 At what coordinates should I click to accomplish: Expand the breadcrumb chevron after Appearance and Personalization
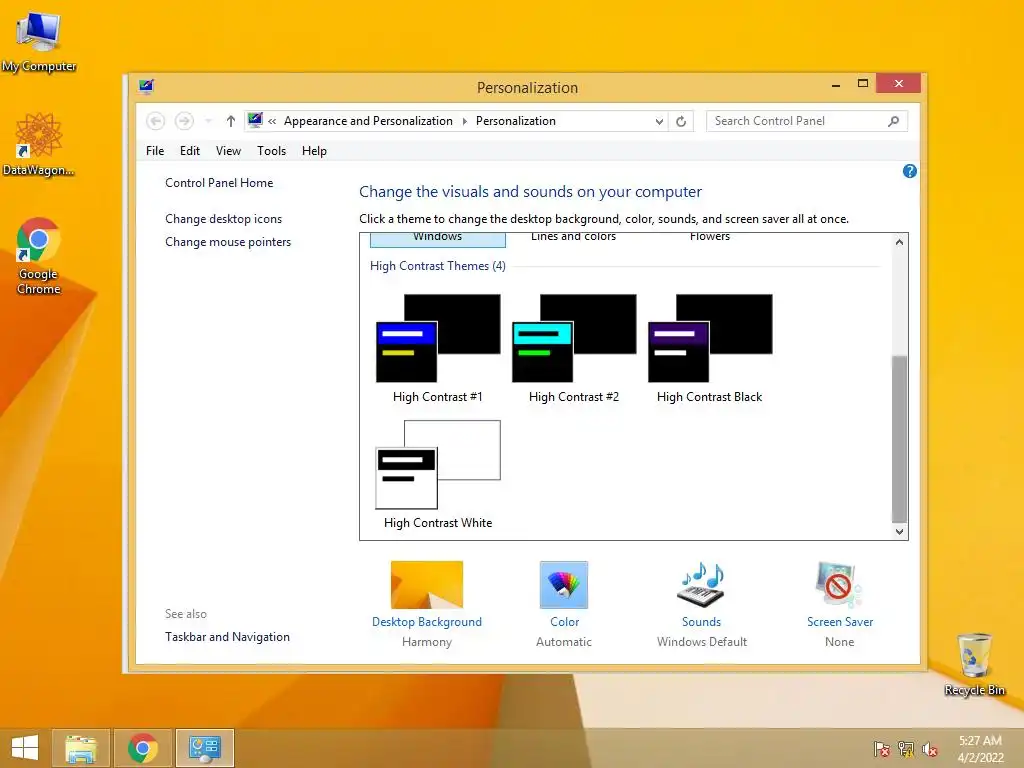pos(464,121)
